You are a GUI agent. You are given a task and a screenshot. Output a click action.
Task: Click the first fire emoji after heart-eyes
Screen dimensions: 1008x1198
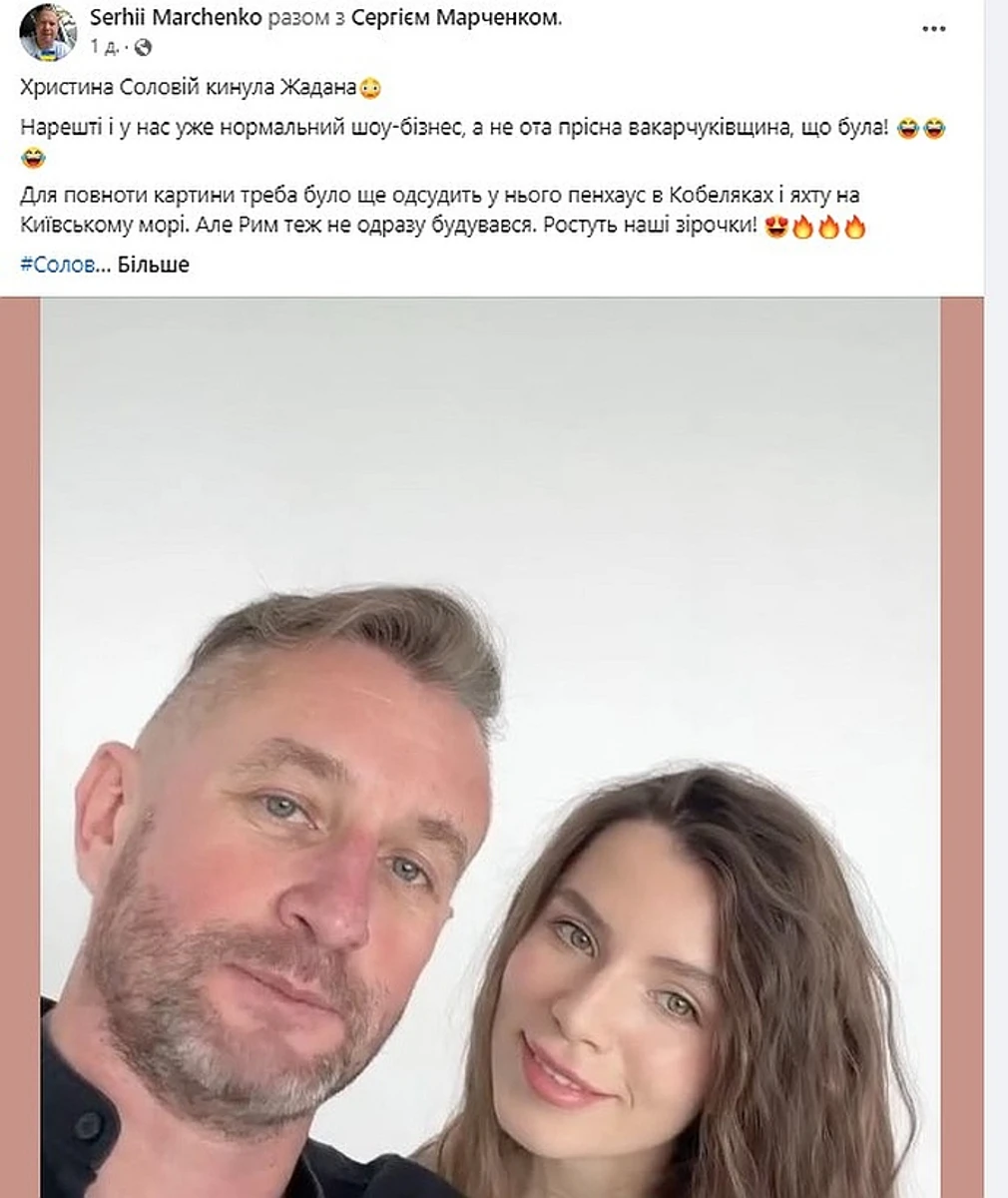[x=802, y=228]
